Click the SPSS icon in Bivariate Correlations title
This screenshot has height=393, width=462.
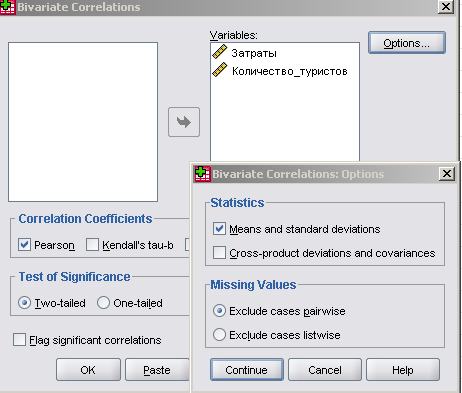(x=8, y=7)
